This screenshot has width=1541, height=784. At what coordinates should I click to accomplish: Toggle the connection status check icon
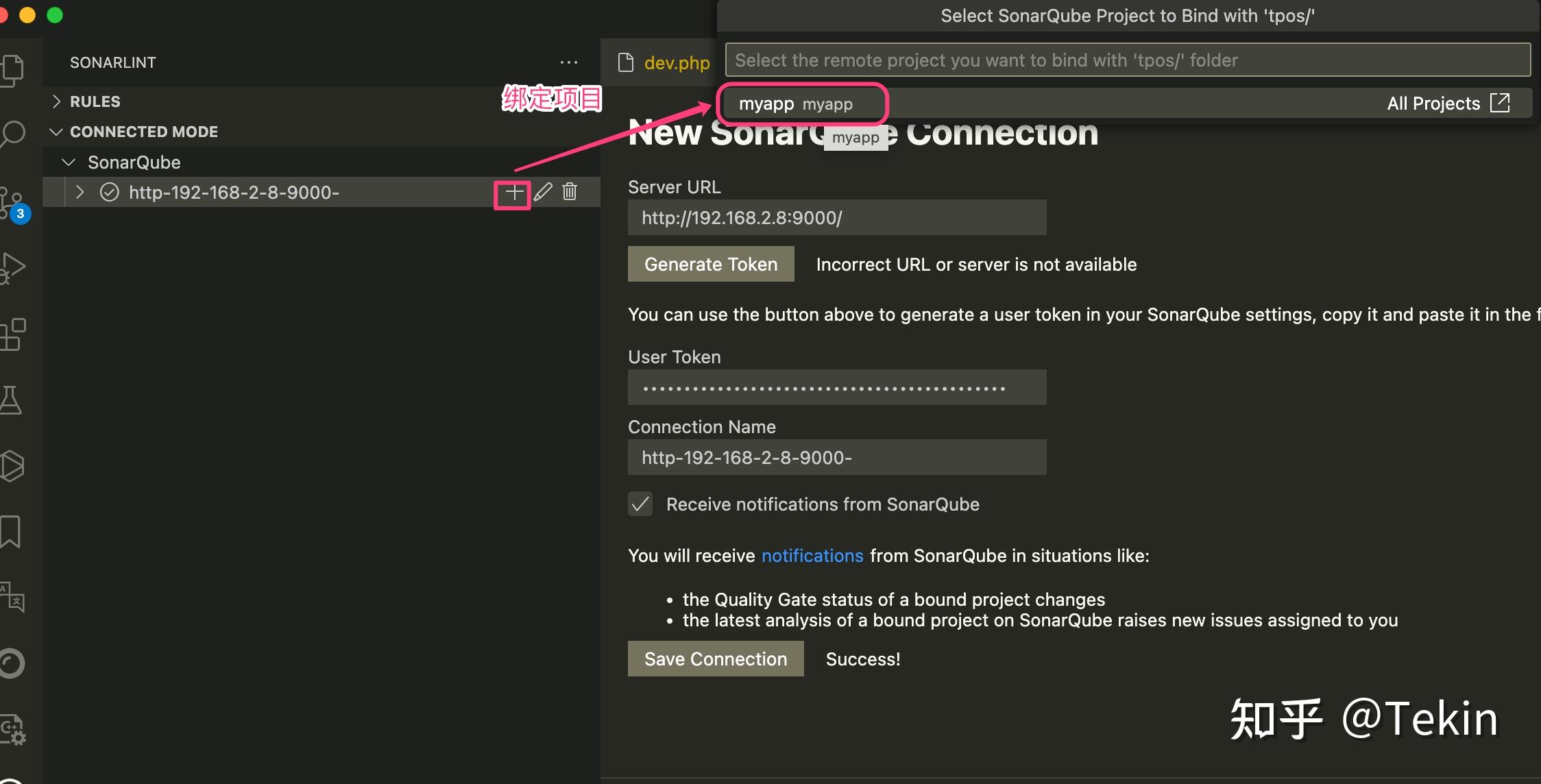pos(110,193)
